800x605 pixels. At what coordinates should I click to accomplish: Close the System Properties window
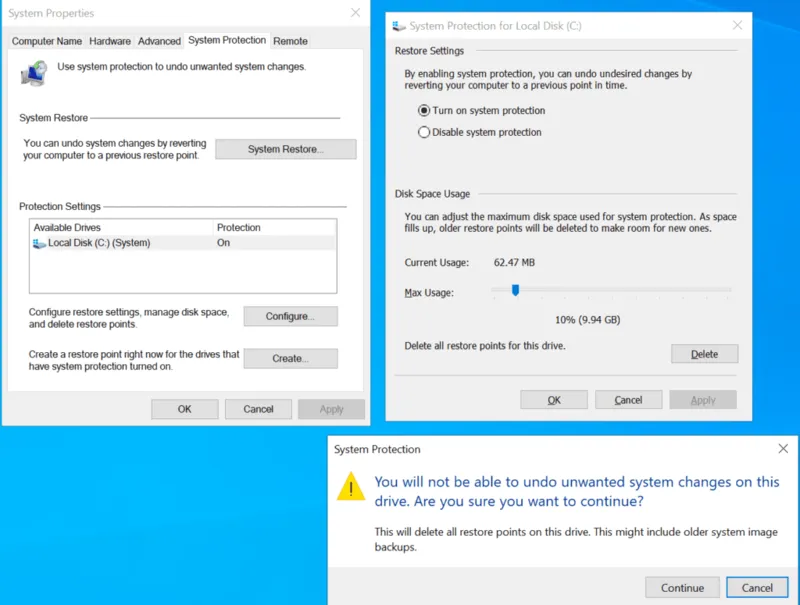[355, 13]
